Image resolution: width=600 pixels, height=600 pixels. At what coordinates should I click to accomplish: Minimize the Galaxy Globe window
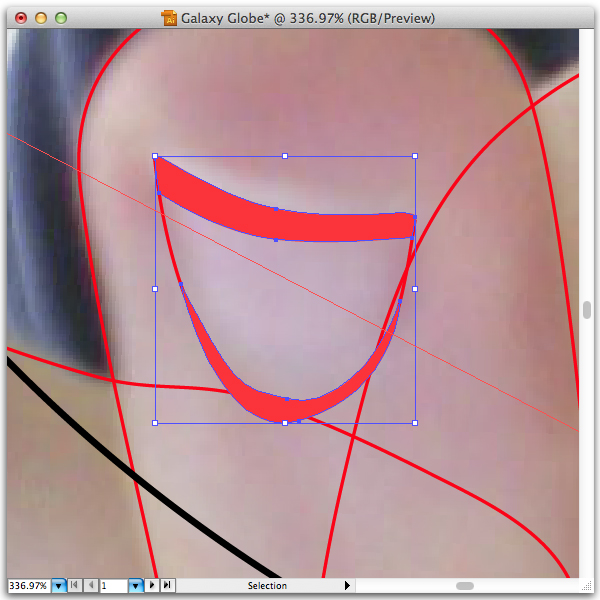click(x=41, y=18)
